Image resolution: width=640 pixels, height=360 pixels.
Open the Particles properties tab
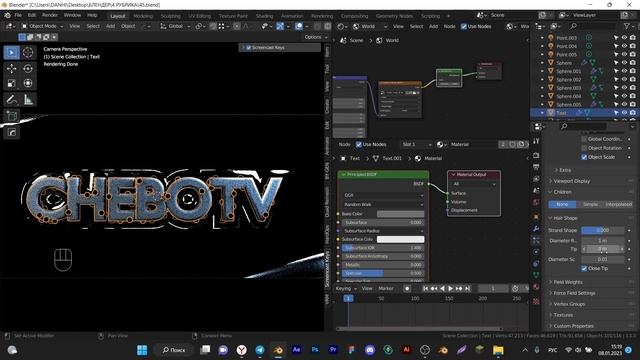point(536,240)
